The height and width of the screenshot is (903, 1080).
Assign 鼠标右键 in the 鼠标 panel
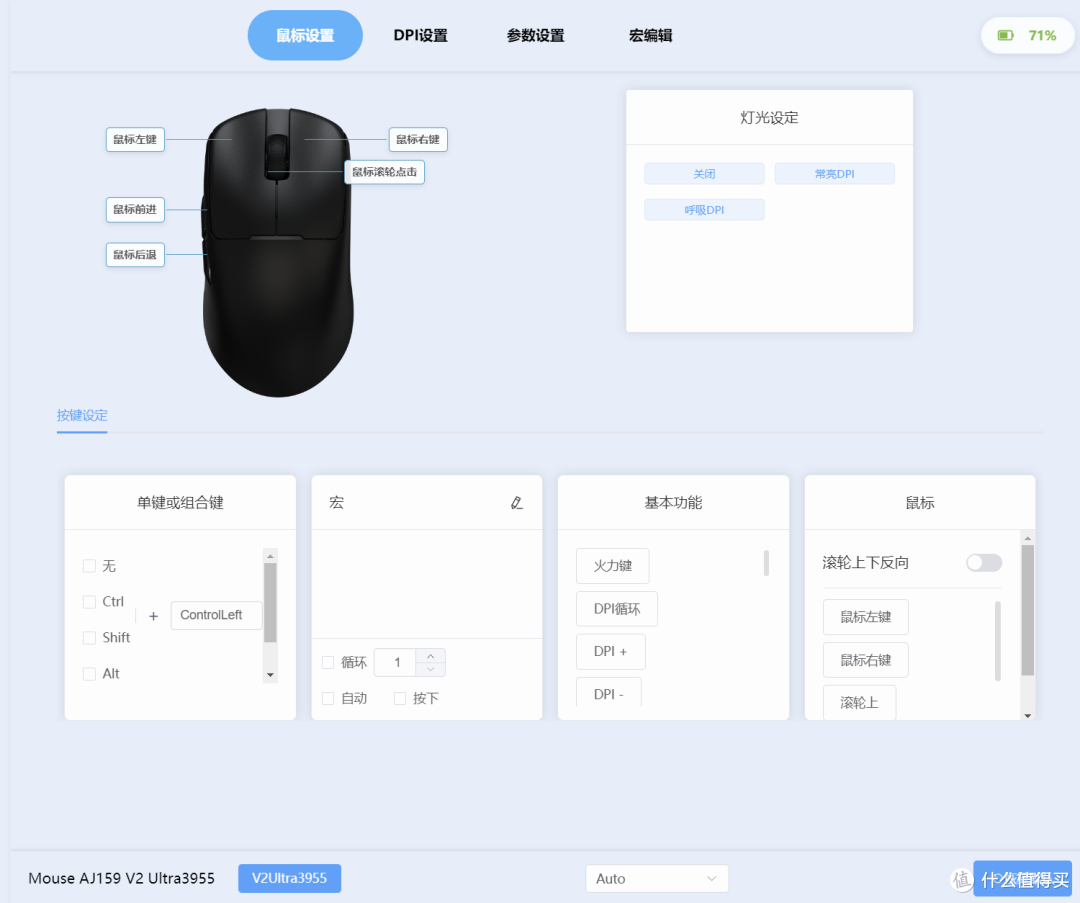point(865,661)
